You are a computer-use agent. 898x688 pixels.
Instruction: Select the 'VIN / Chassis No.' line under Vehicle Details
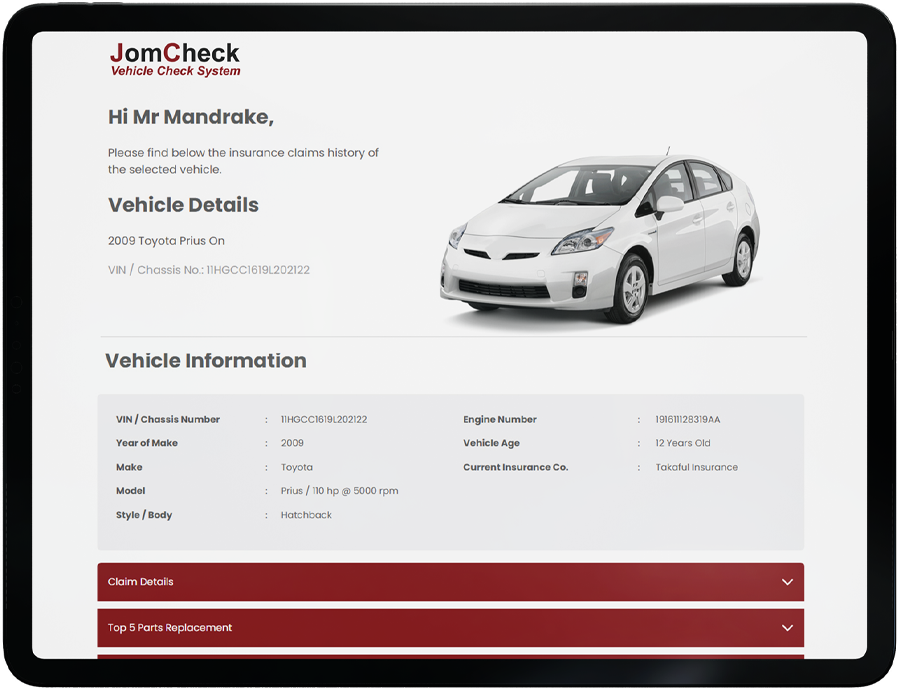pyautogui.click(x=208, y=270)
